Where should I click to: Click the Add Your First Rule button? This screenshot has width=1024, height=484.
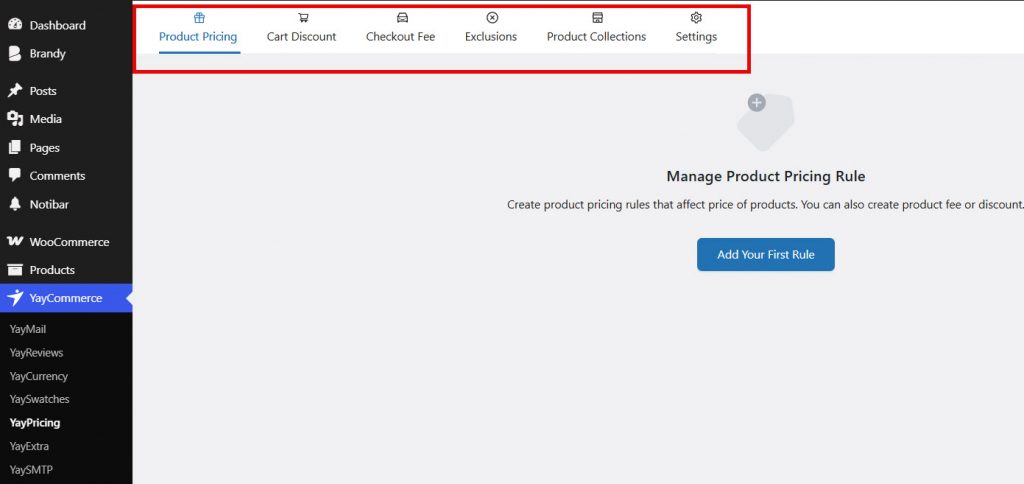click(x=765, y=254)
